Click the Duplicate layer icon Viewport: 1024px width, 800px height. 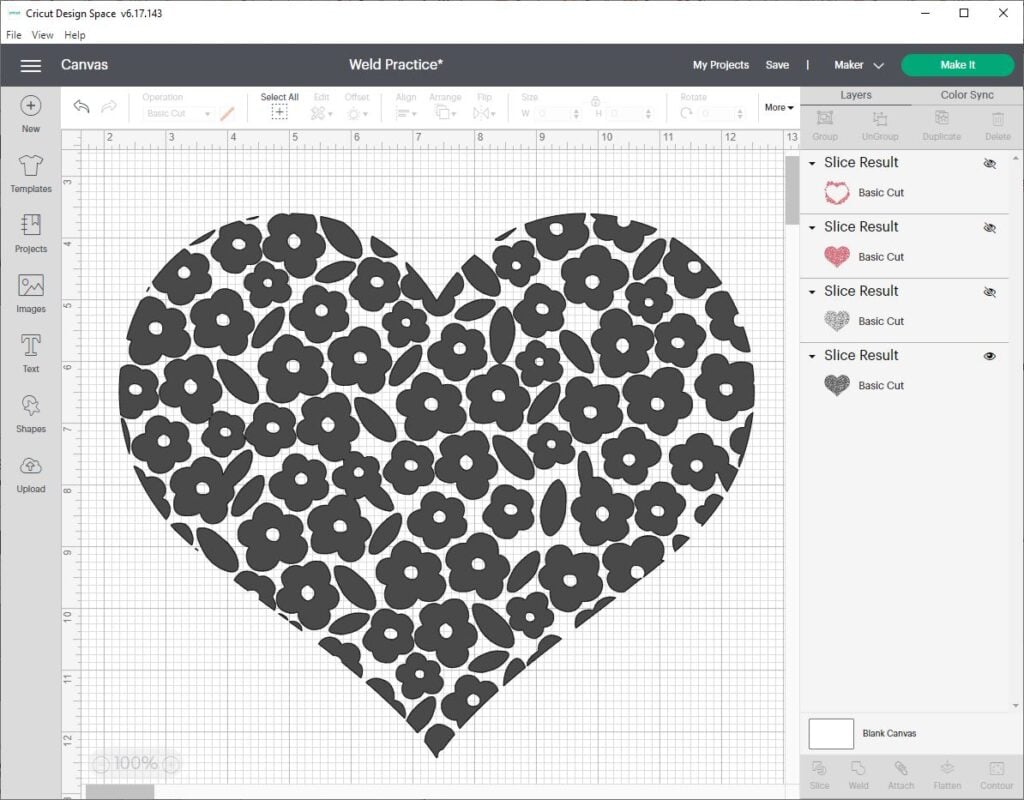tap(942, 118)
